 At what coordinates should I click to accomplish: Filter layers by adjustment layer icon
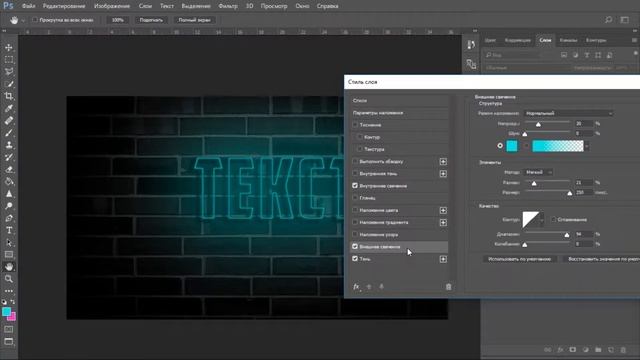coord(575,55)
